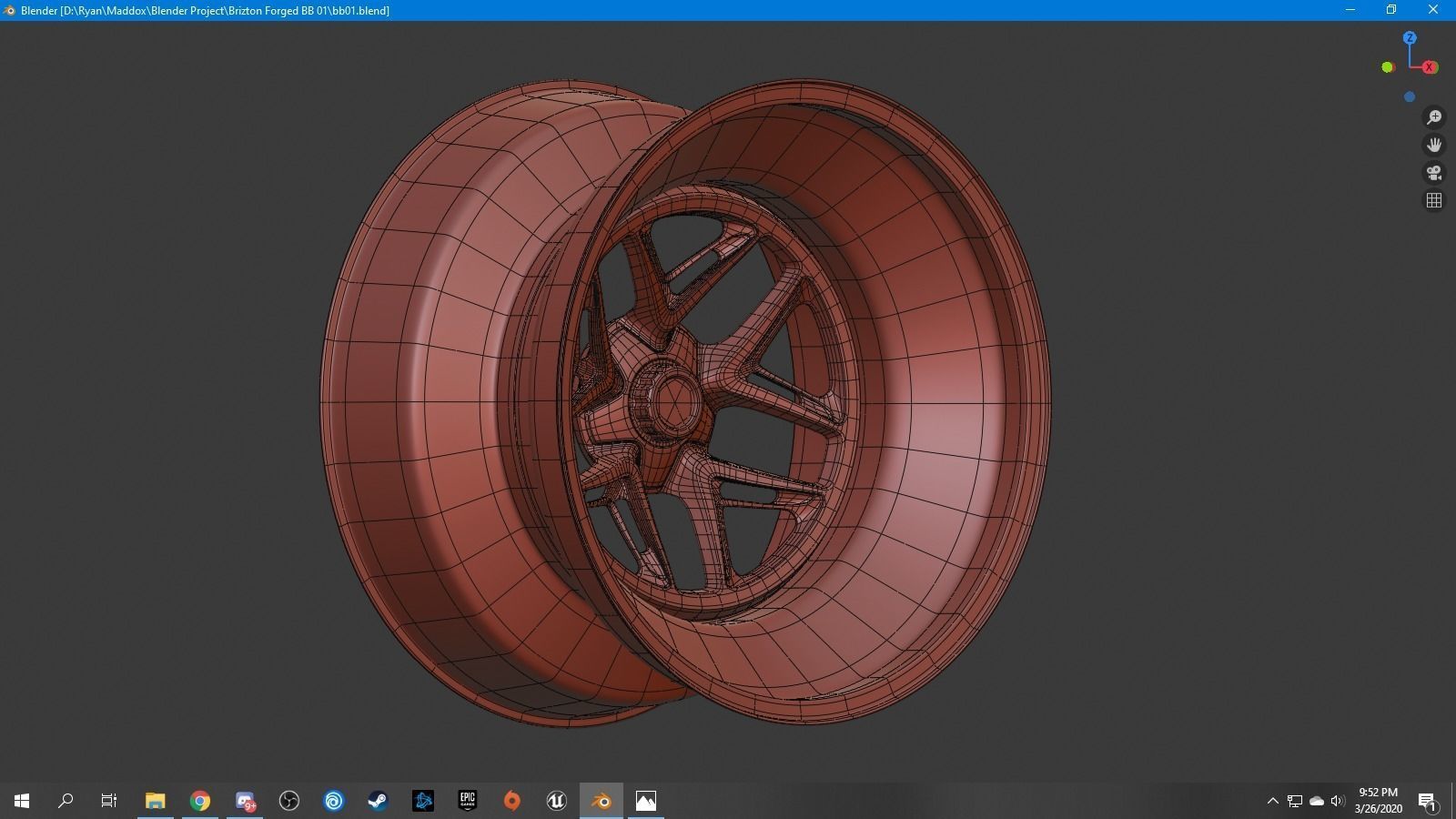
Task: Restore down the Blender window
Action: (x=1391, y=10)
